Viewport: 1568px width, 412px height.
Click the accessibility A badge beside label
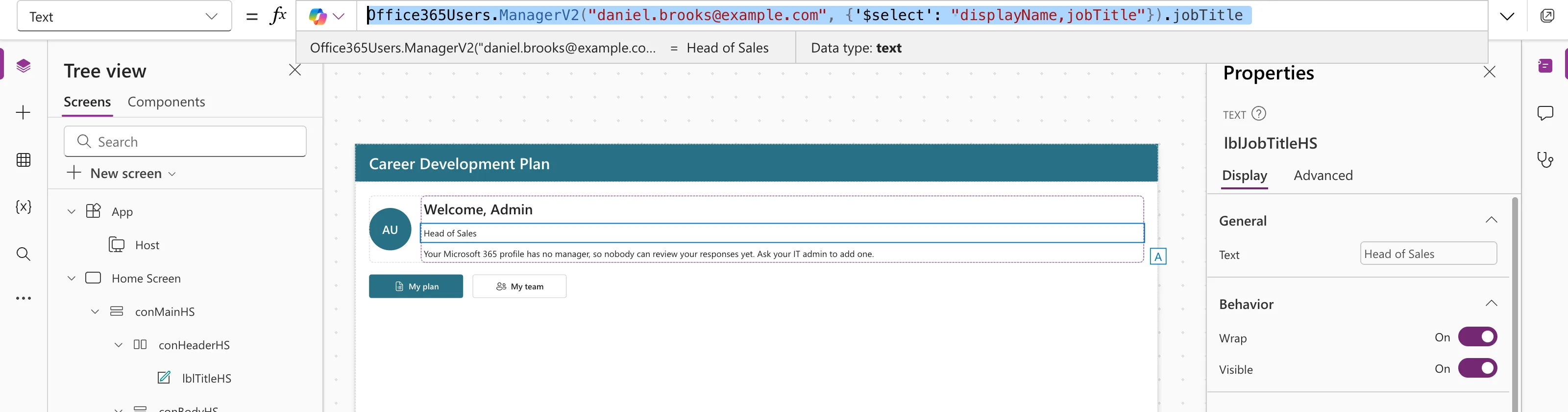1158,257
